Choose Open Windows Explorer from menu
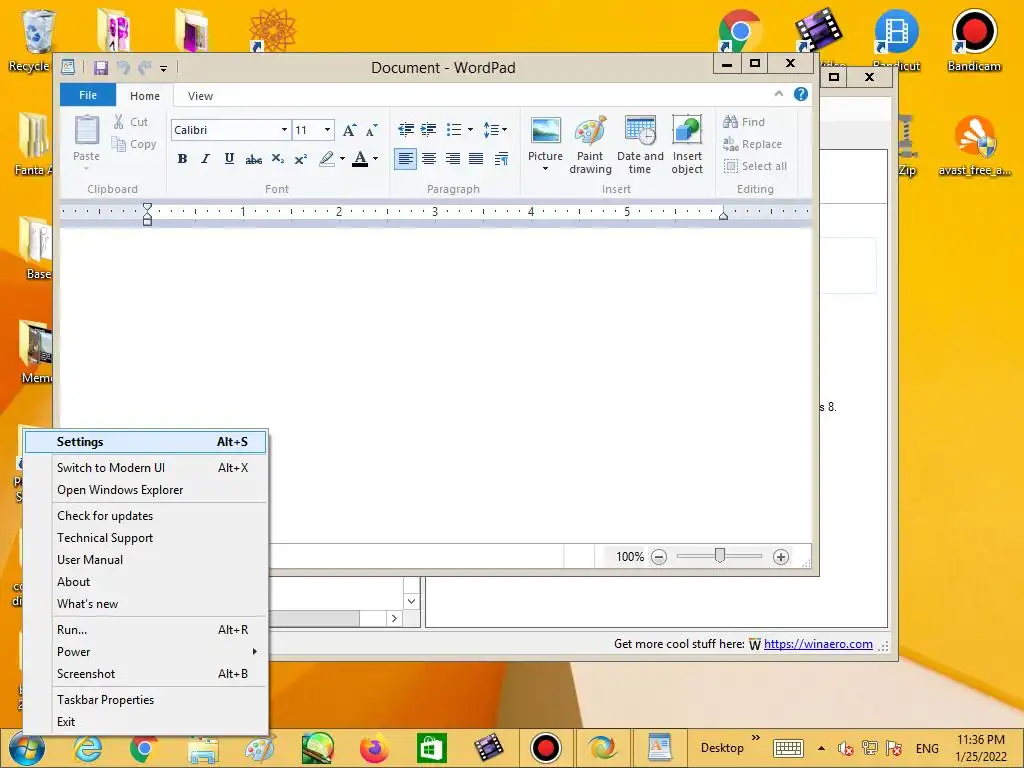Viewport: 1024px width, 768px height. coord(146,490)
